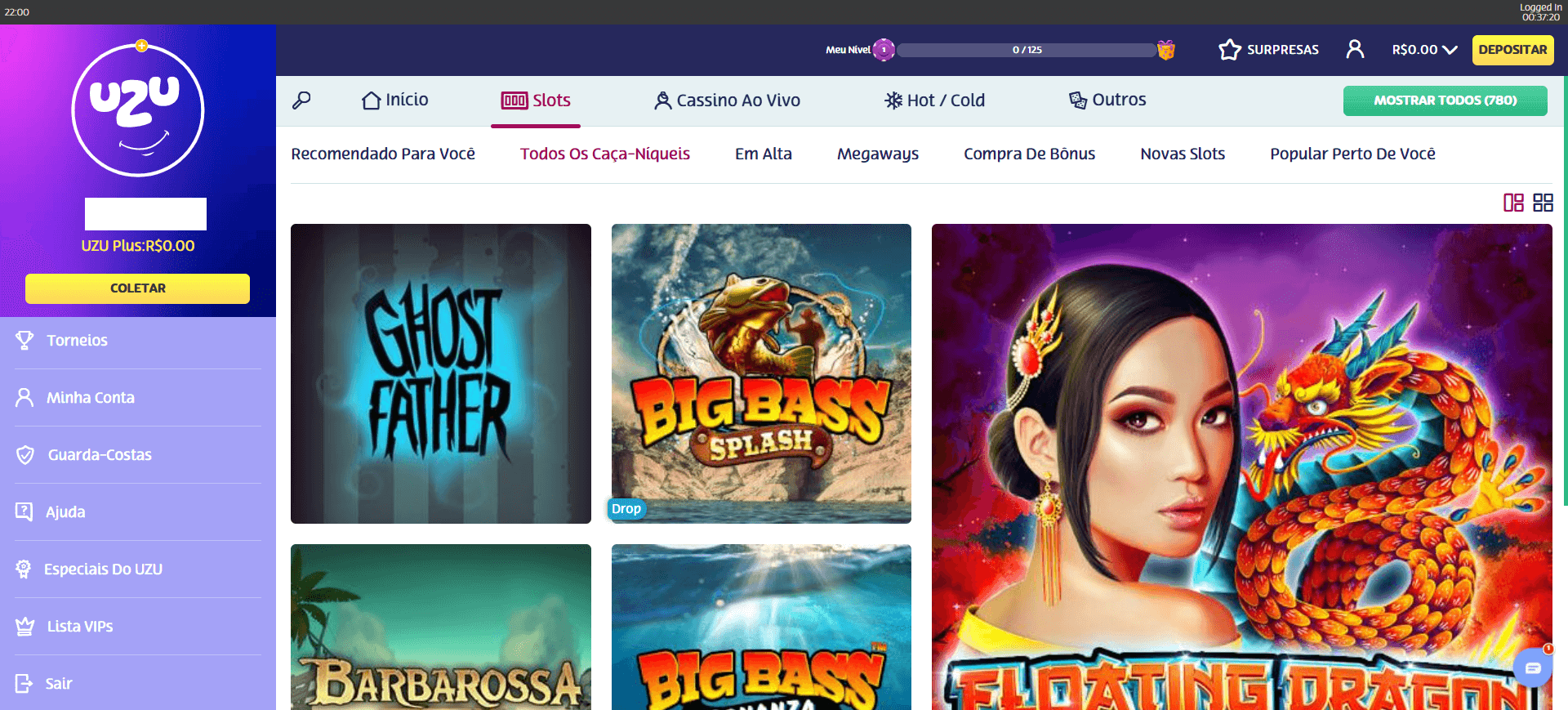
Task: Go to Cassino Ao Vivo tab
Action: [x=727, y=100]
